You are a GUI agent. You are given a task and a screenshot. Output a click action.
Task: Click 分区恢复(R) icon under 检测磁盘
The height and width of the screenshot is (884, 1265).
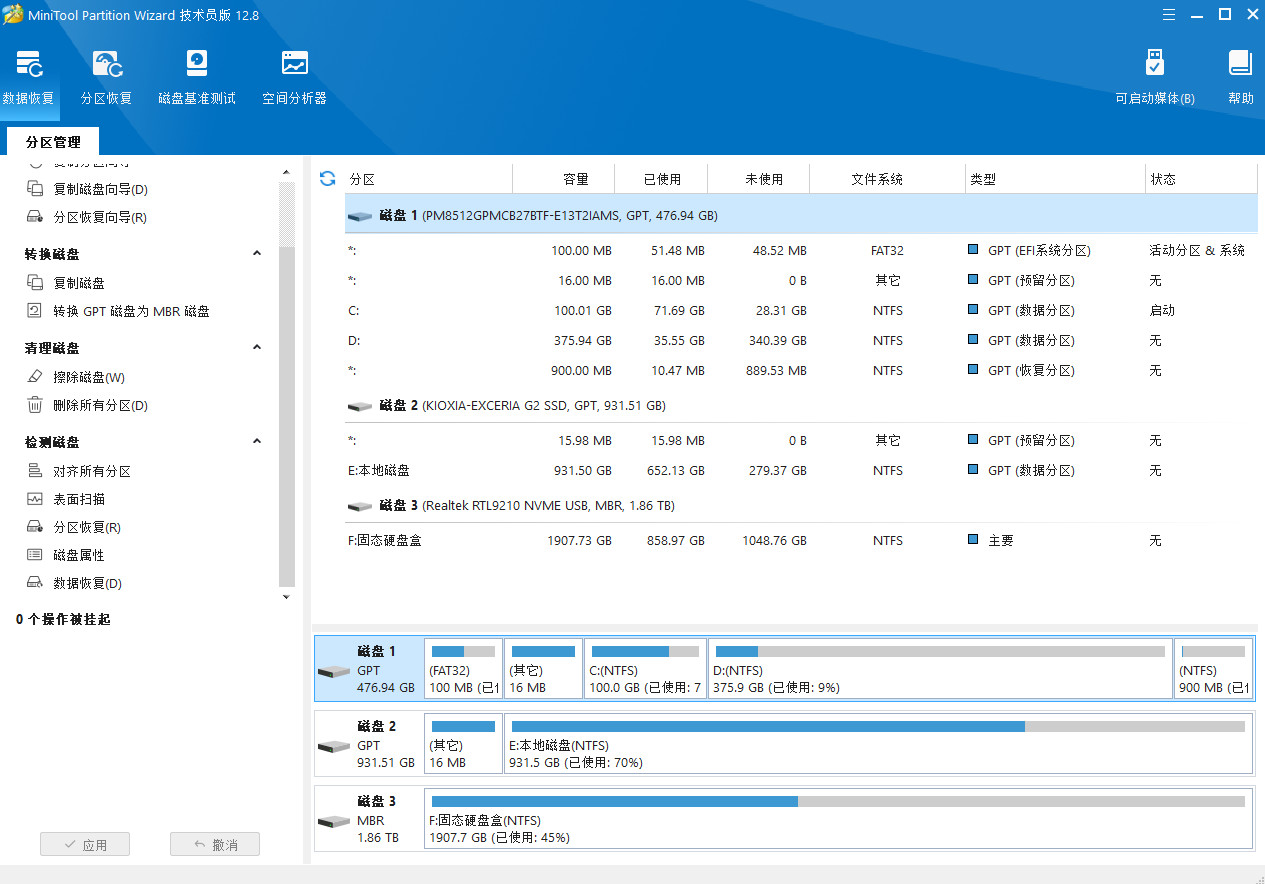pos(35,527)
